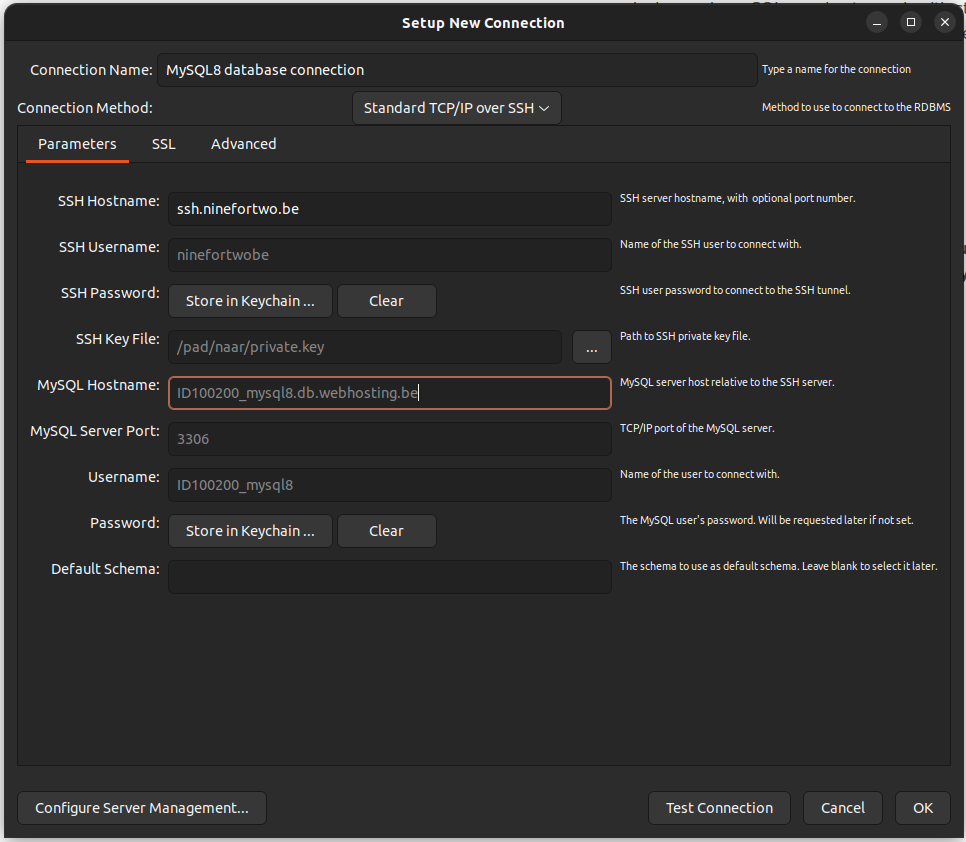Click the MySQL Hostname field
The height and width of the screenshot is (842, 966).
point(389,393)
